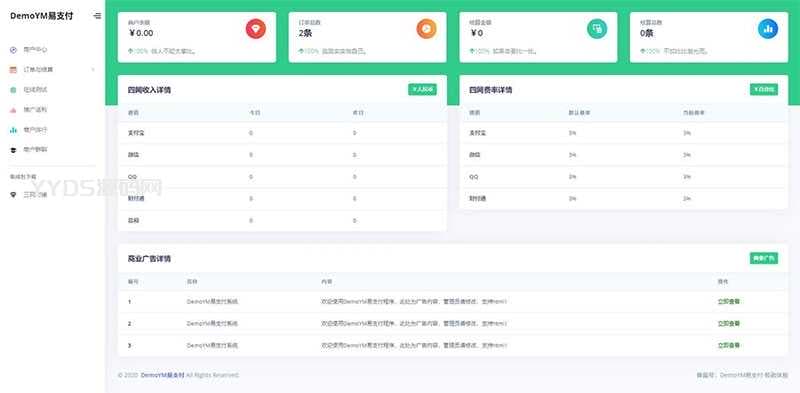The width and height of the screenshot is (800, 393).
Task: Select 支付宝 row in 四网收入详情 table
Action: coord(282,133)
